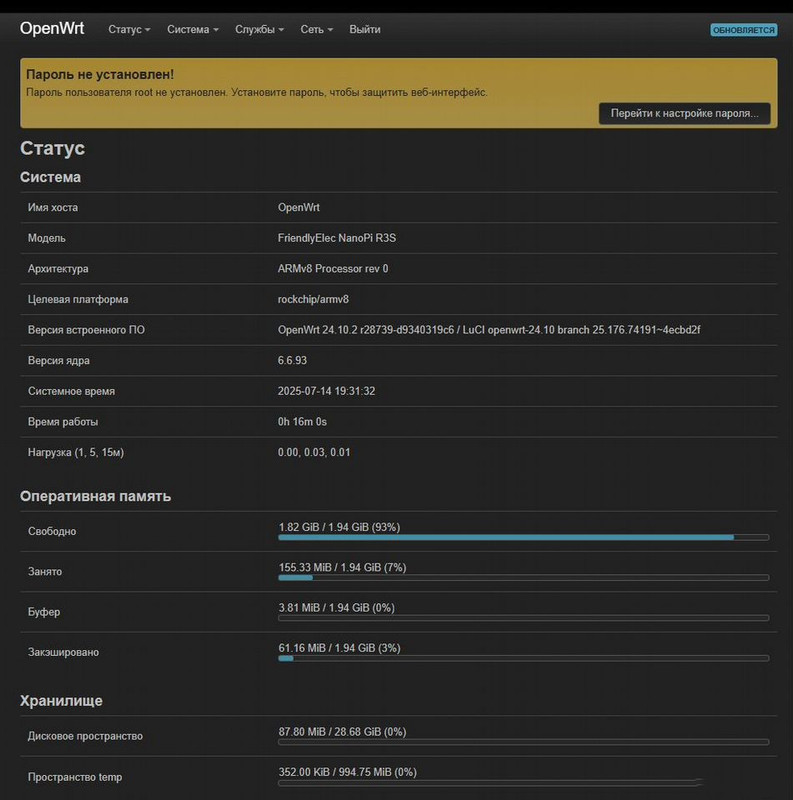Select ARMv8 Processor rev 0 text
The image size is (793, 800).
point(333,269)
